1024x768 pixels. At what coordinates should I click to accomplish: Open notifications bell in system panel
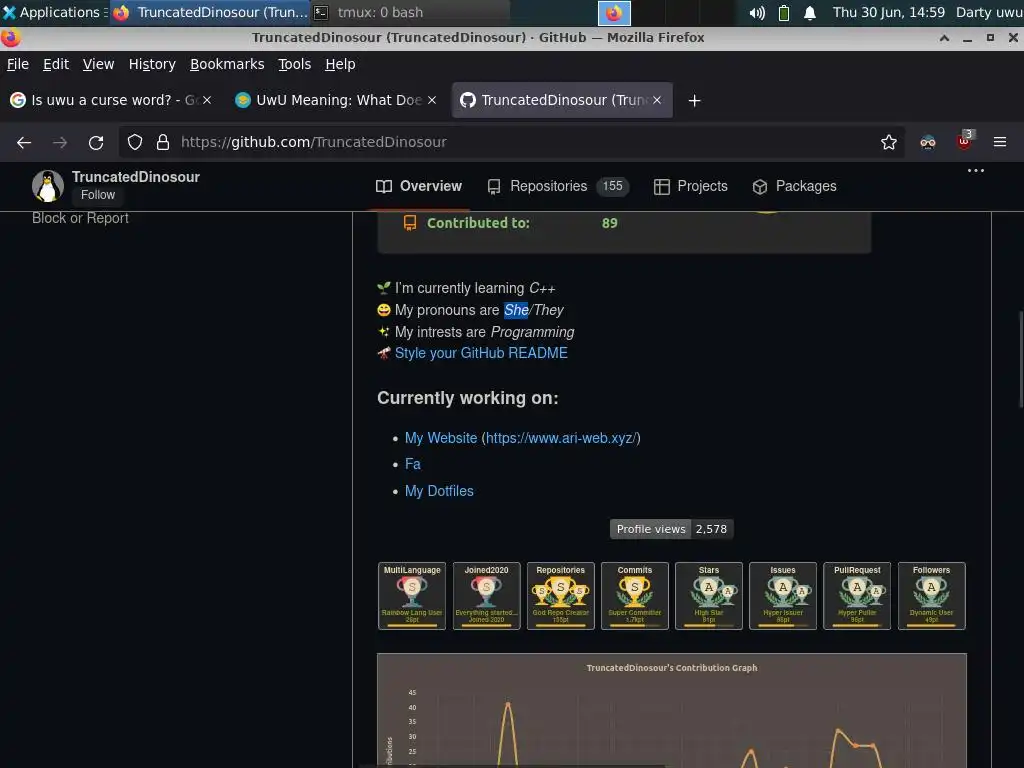(x=810, y=12)
